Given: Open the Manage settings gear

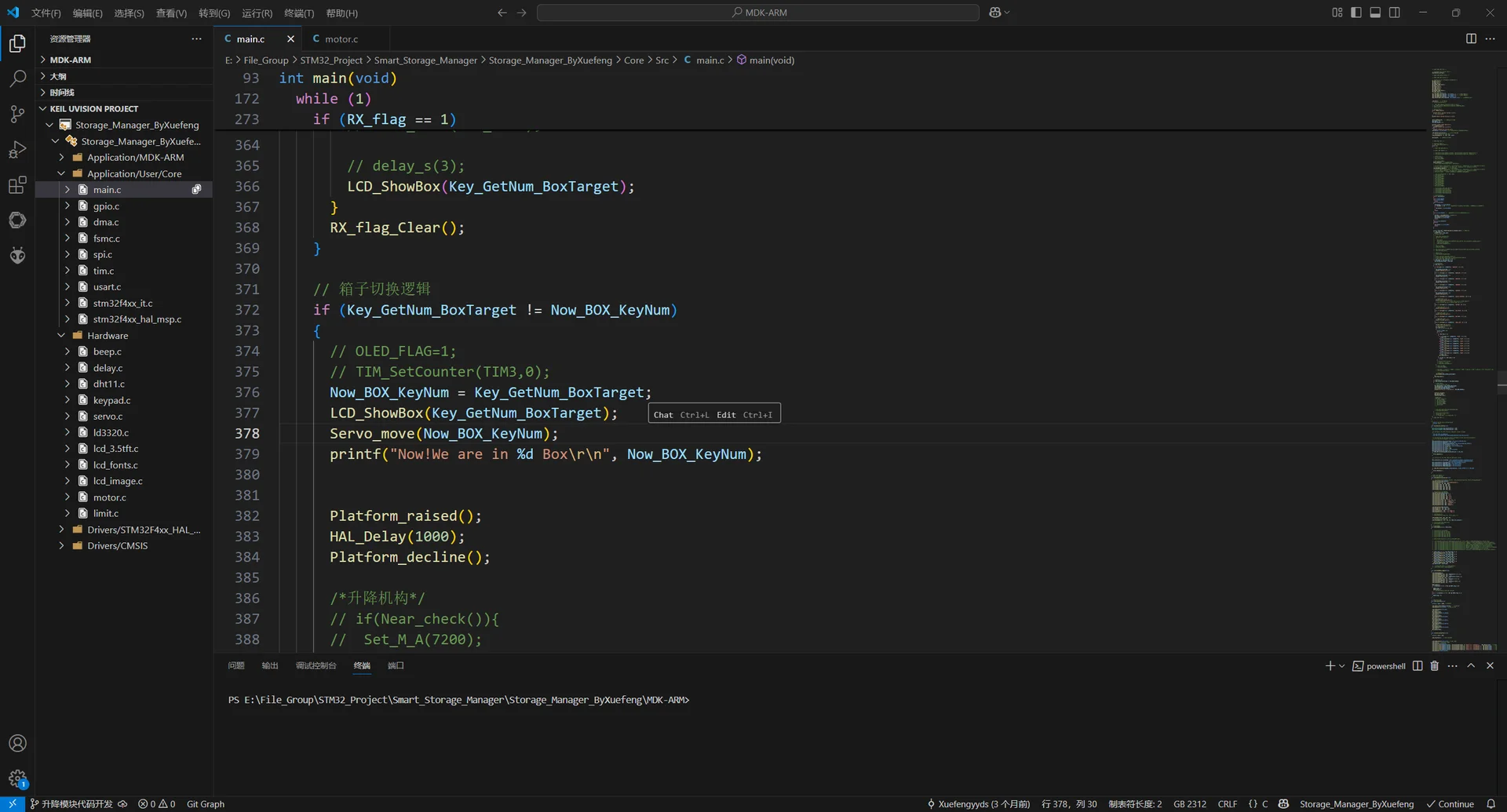Looking at the screenshot, I should coord(17,778).
